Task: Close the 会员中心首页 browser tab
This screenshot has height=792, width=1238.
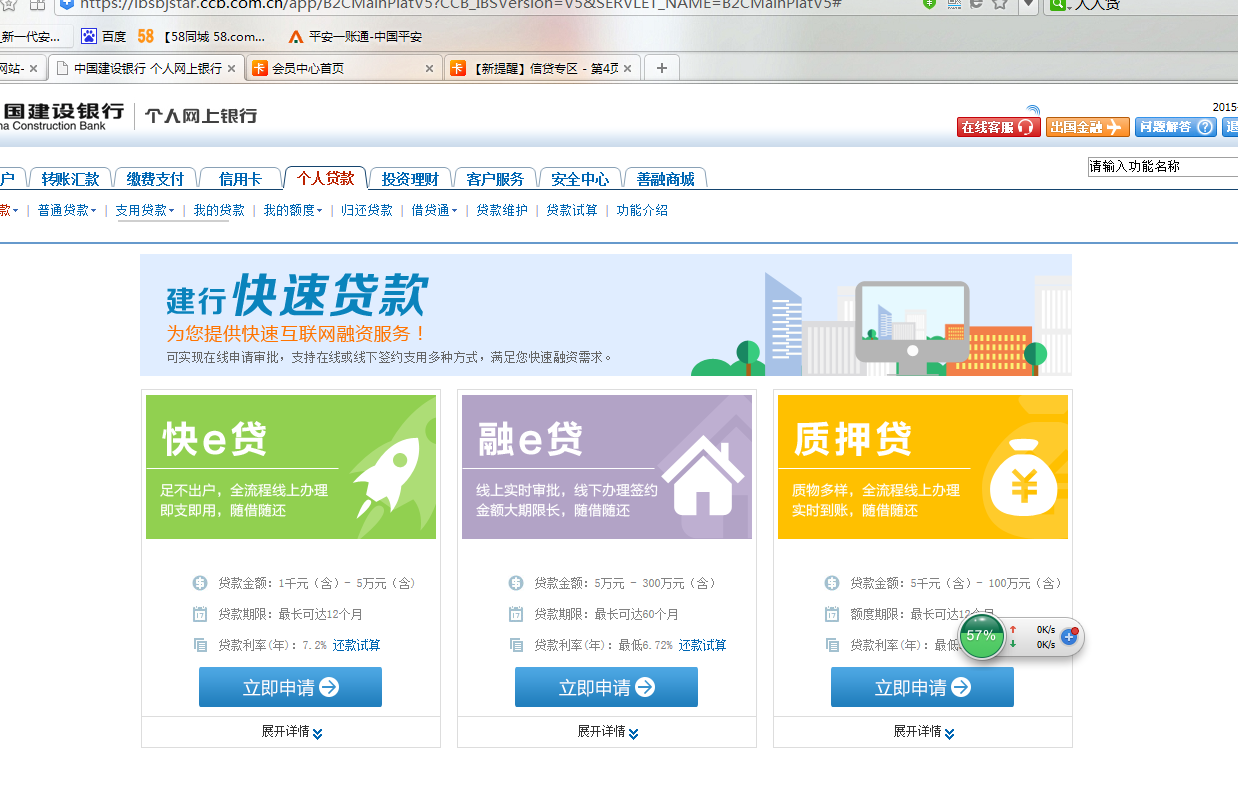Action: pos(430,69)
